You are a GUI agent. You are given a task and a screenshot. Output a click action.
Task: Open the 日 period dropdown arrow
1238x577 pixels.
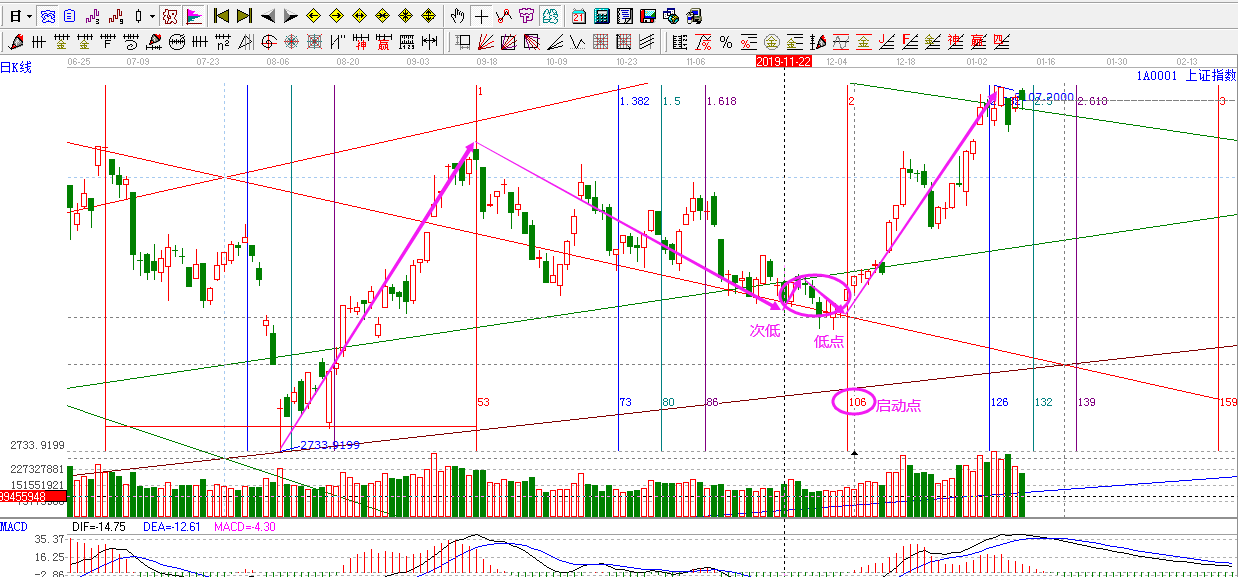pyautogui.click(x=30, y=16)
